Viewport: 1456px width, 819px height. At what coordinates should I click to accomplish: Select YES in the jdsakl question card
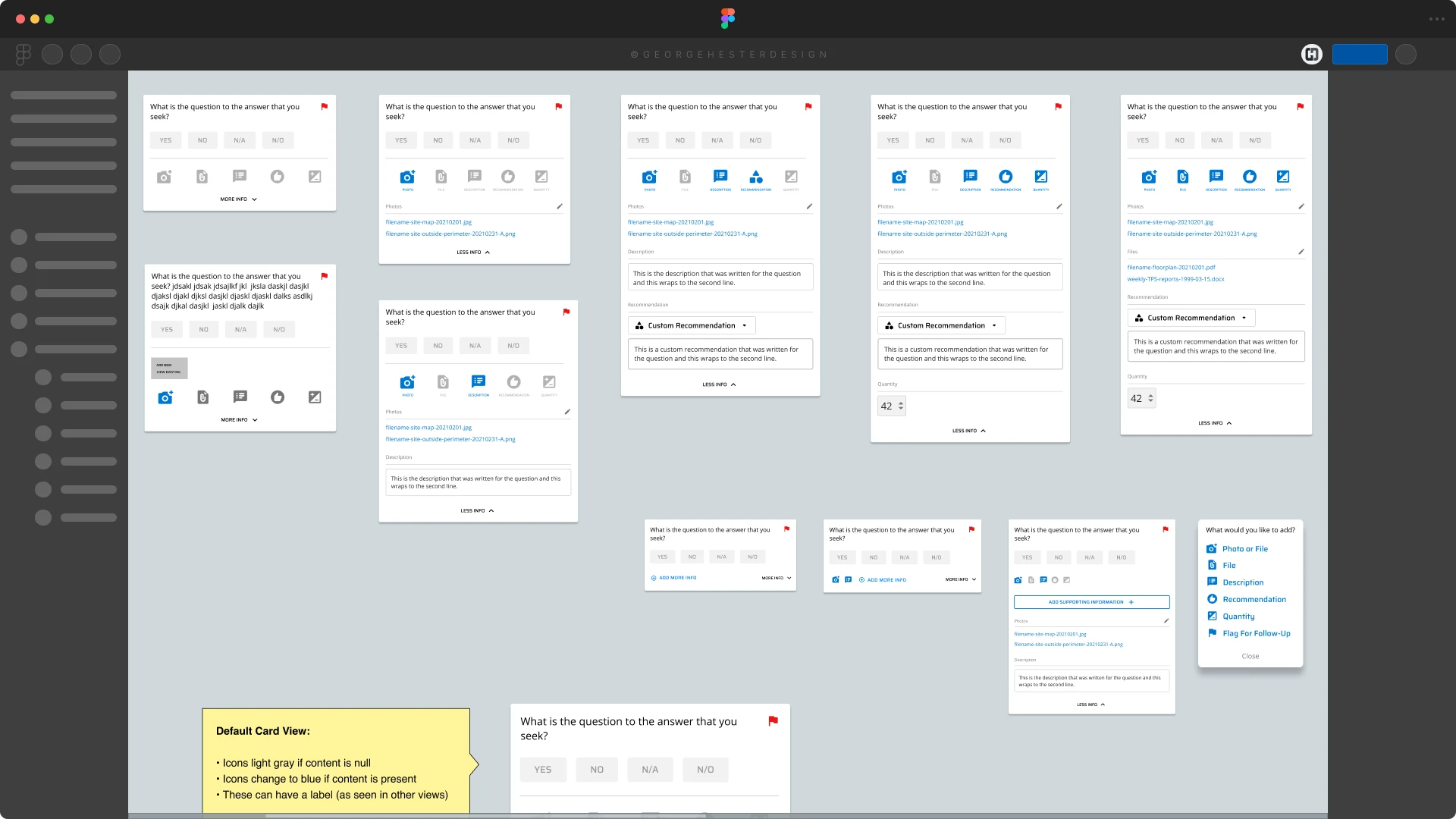(167, 329)
